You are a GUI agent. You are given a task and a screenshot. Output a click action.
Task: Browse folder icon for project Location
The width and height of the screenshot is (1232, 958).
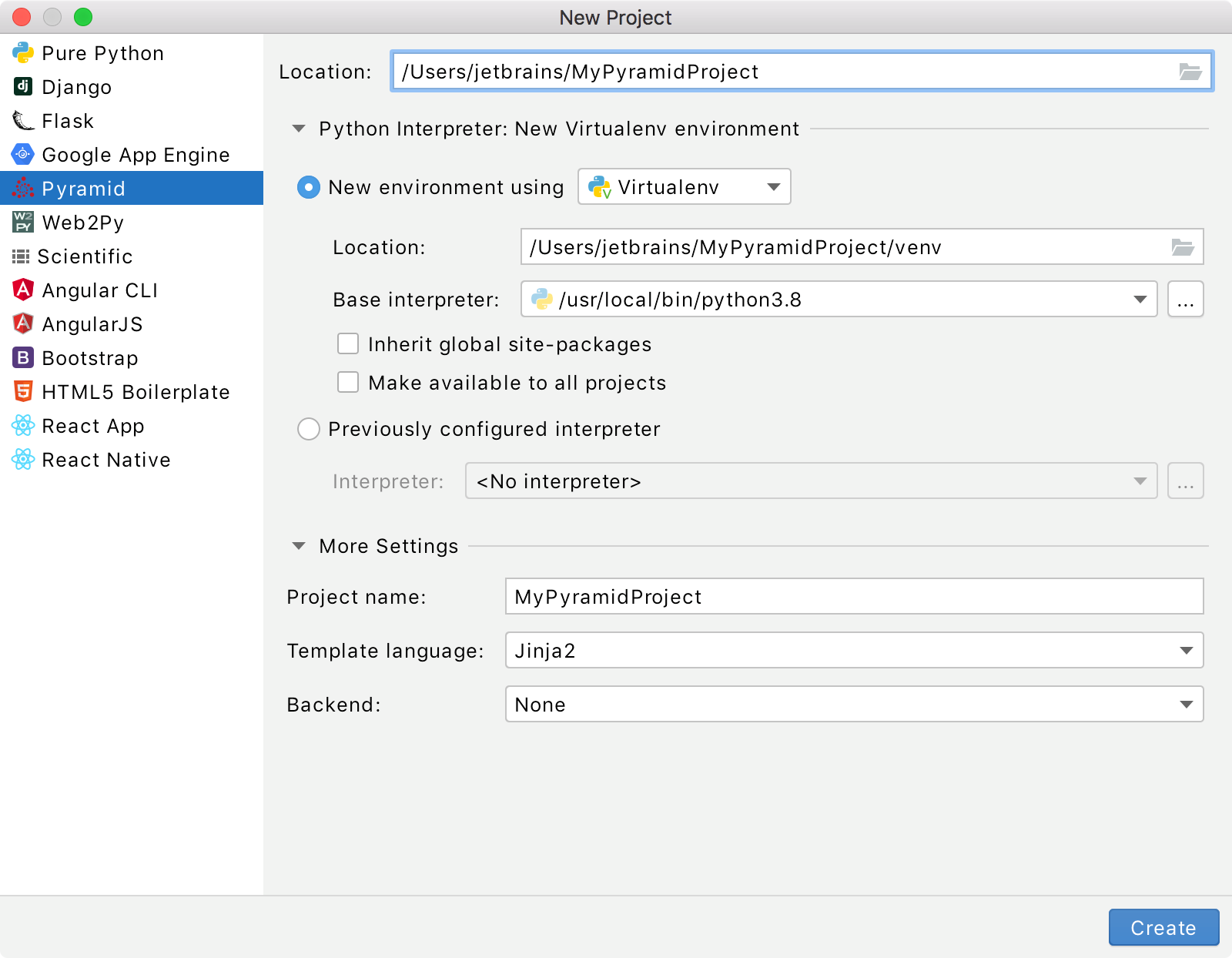tap(1190, 72)
